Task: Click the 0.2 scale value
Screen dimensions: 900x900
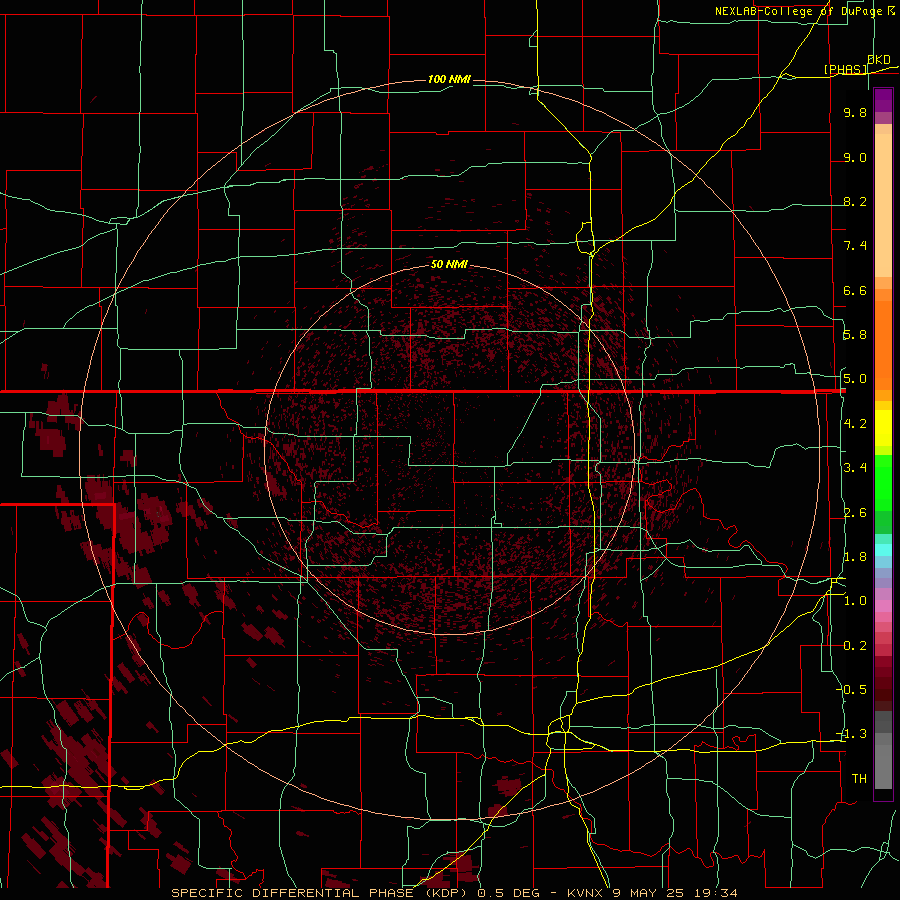Action: coord(855,646)
